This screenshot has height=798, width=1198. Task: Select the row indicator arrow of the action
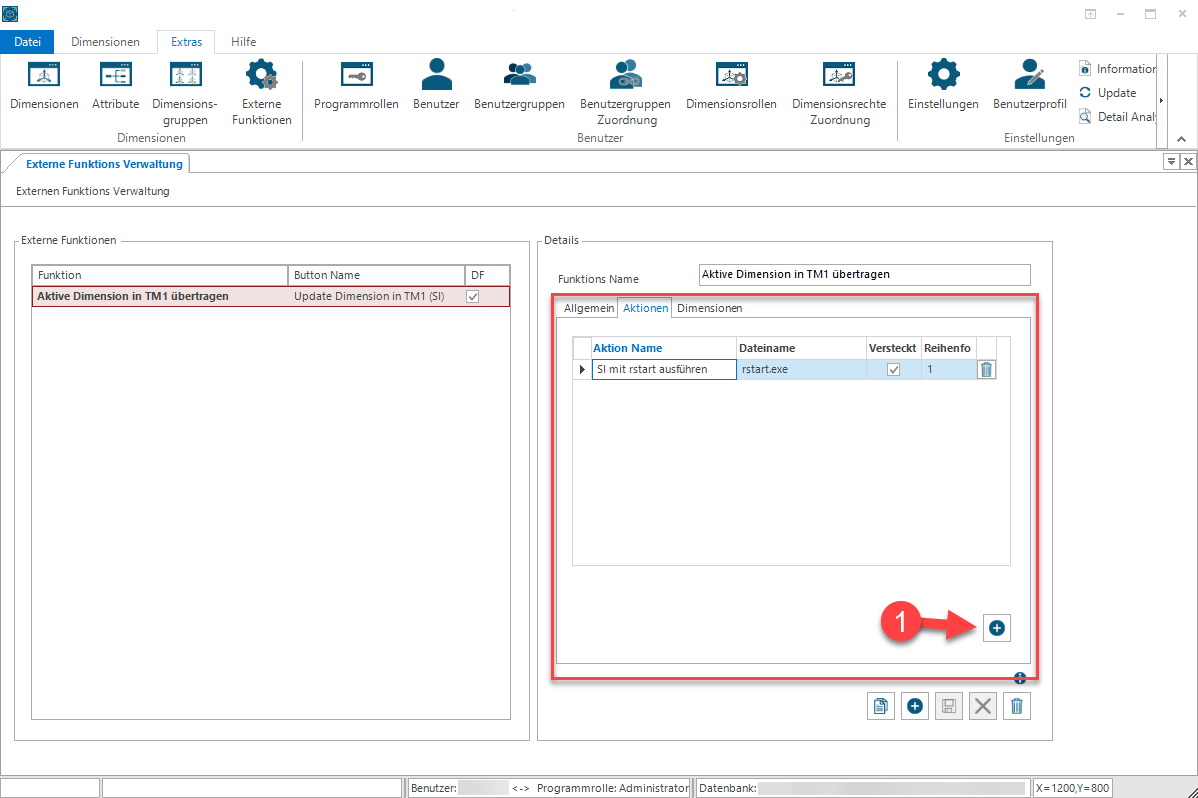582,369
